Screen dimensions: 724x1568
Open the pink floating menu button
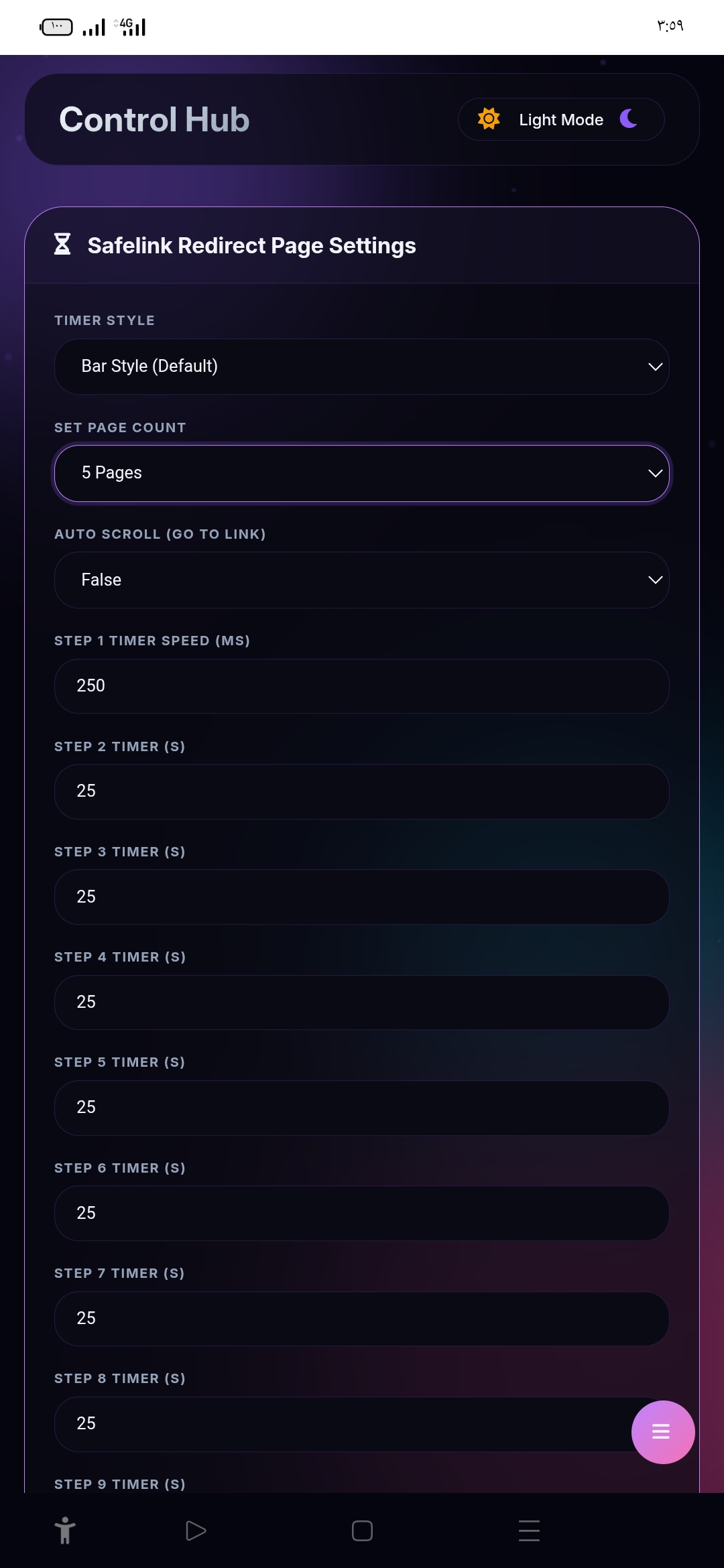[x=662, y=1432]
